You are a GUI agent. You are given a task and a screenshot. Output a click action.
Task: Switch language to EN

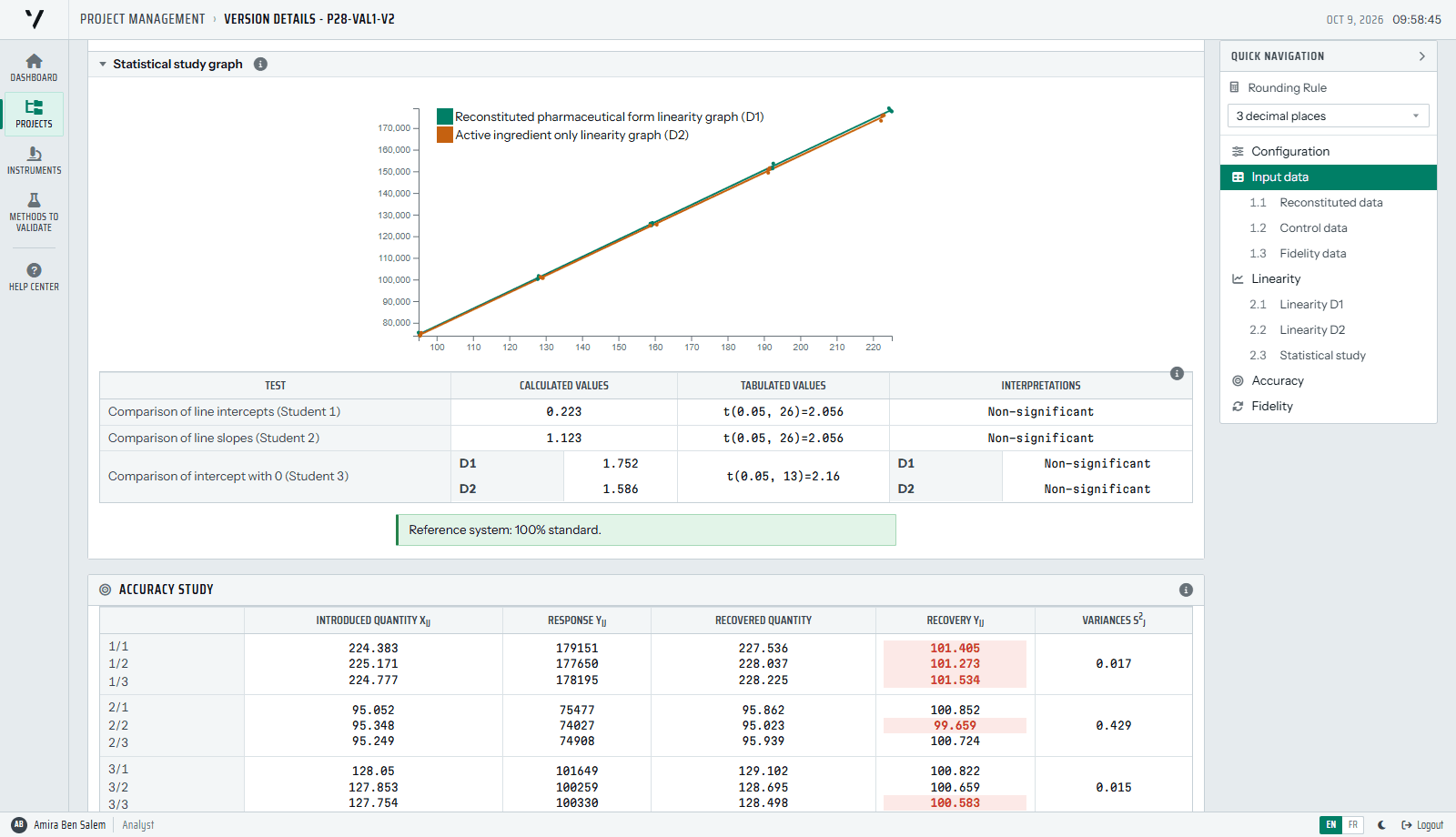pyautogui.click(x=1330, y=825)
